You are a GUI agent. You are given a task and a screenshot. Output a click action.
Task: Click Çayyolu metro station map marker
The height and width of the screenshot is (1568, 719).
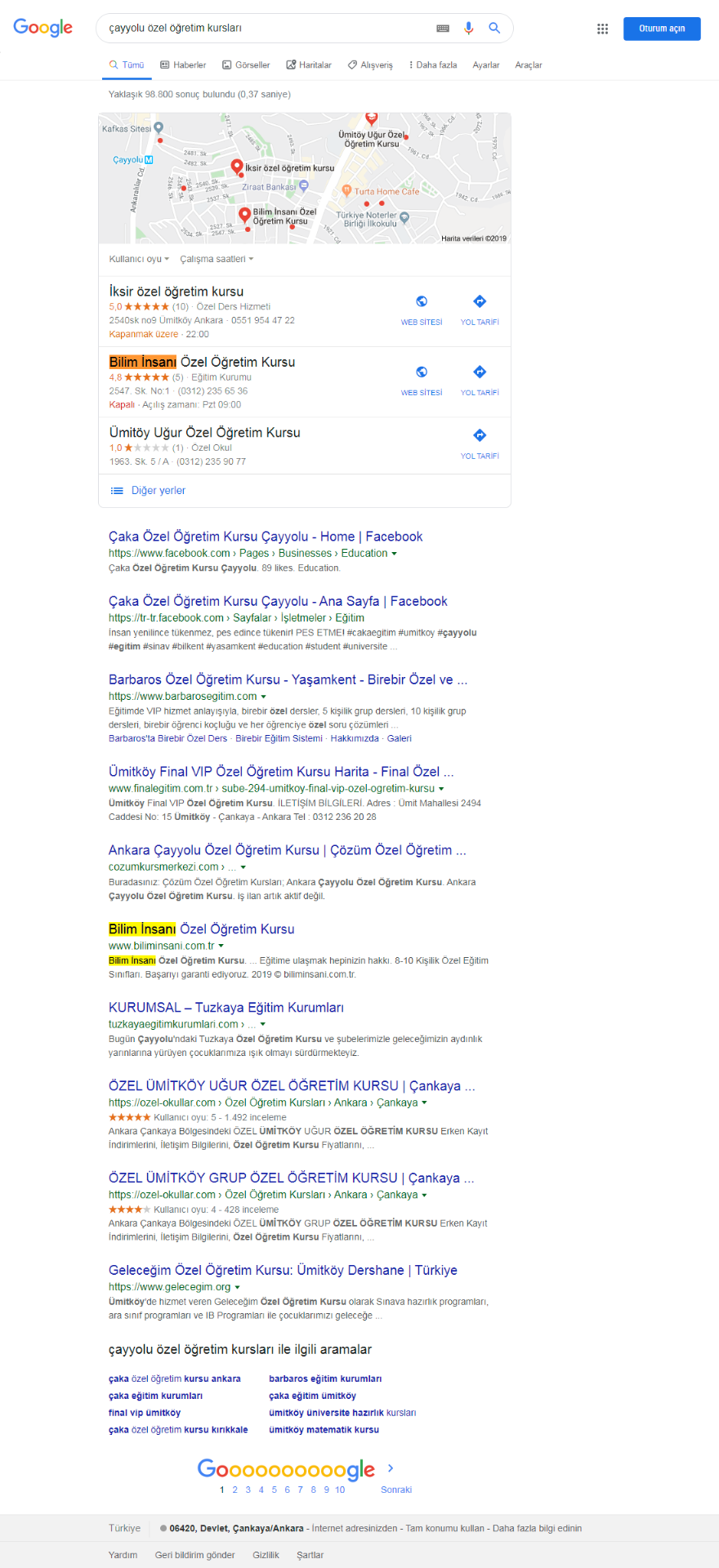coord(149,160)
